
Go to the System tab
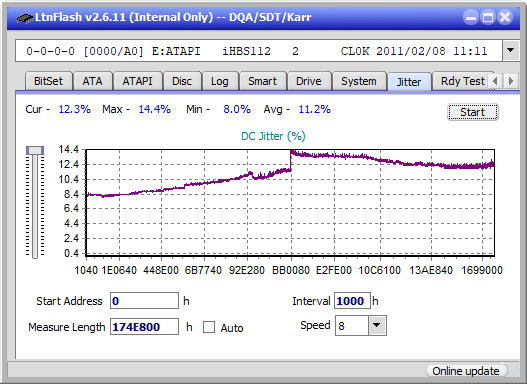click(x=359, y=81)
